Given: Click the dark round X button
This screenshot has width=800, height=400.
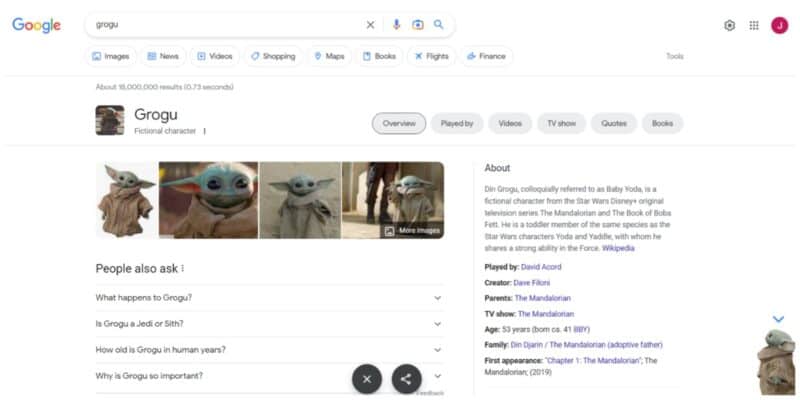Looking at the screenshot, I should (367, 379).
